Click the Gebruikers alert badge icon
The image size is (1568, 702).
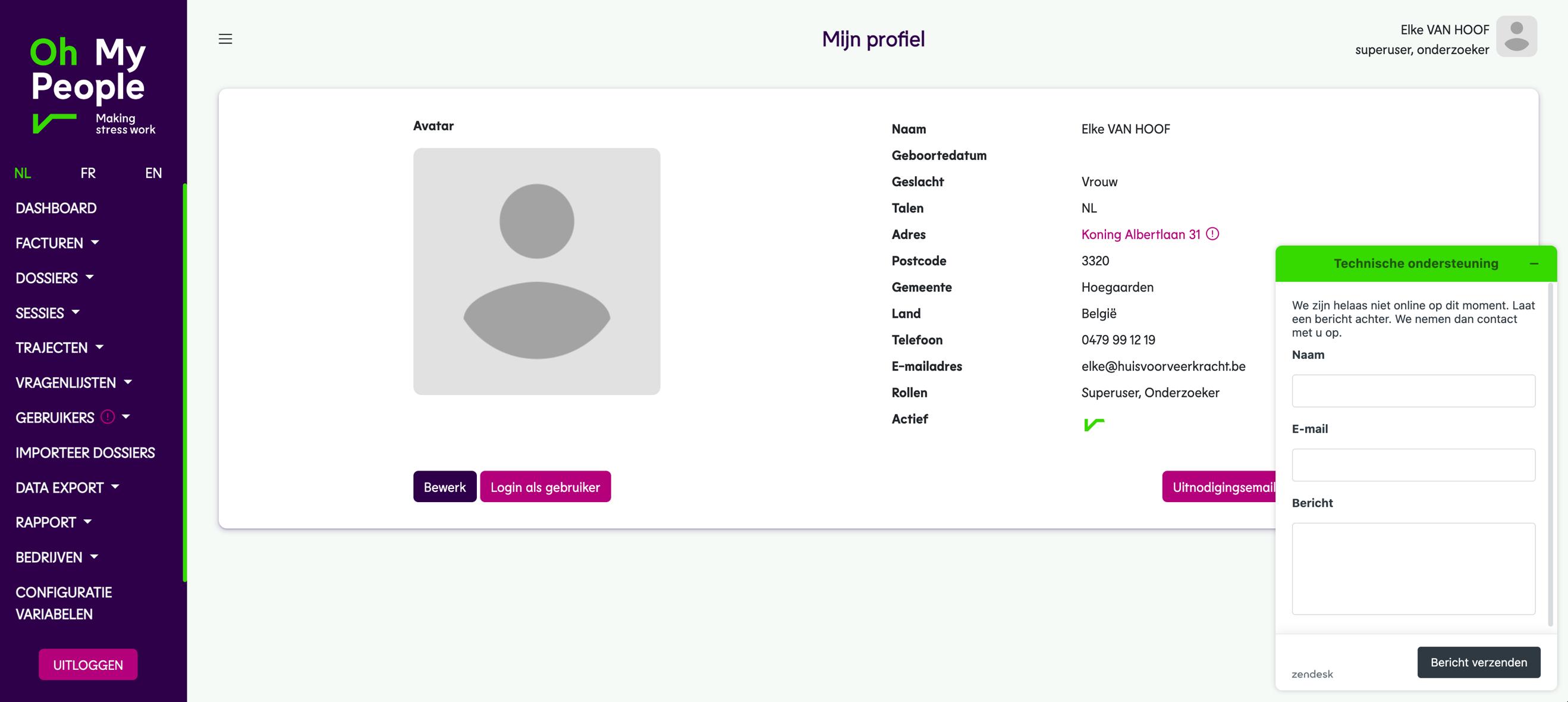pos(108,417)
